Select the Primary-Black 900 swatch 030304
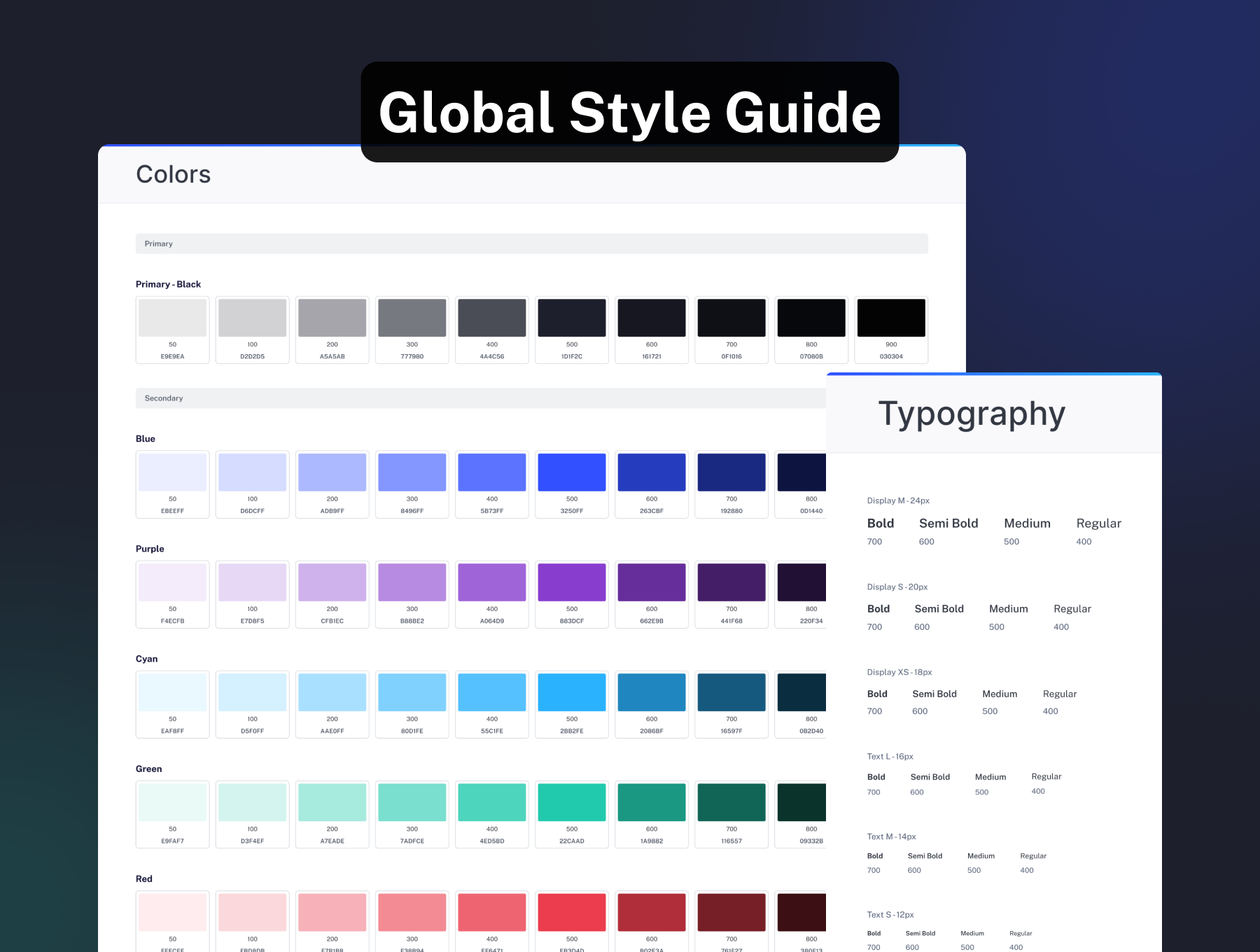Viewport: 1260px width, 952px height. pos(891,318)
